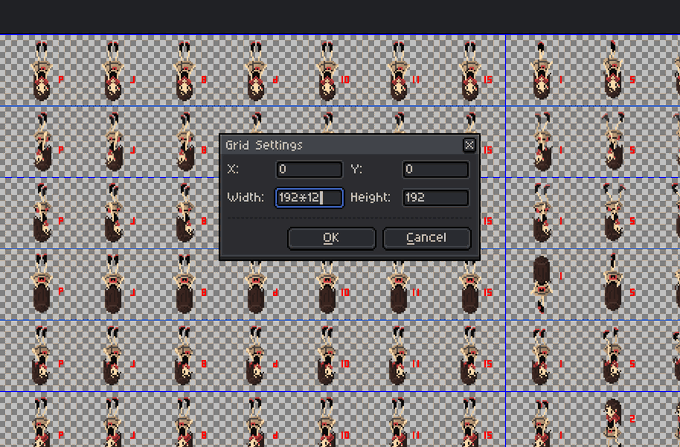Click the Y offset input field
This screenshot has height=447, width=680.
[435, 170]
